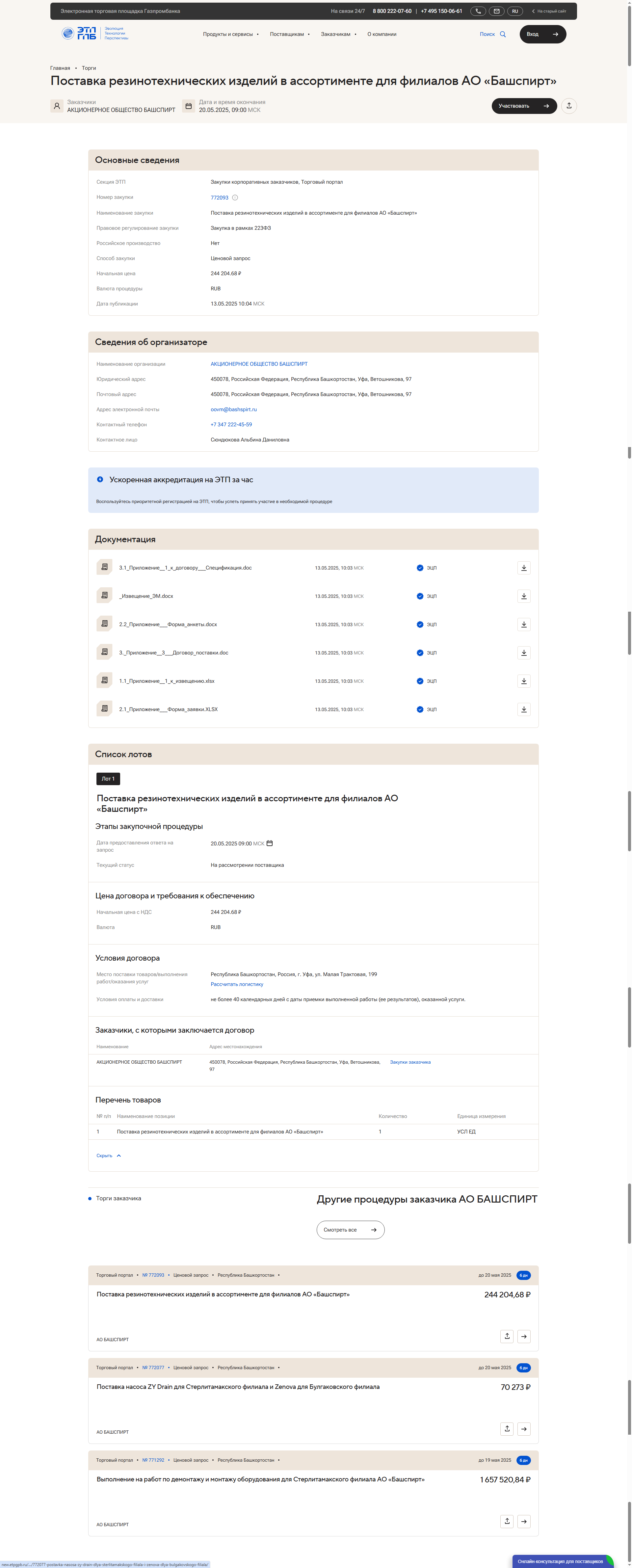This screenshot has width=632, height=1568.
Task: Go to Главная breadcrumb
Action: 60,68
